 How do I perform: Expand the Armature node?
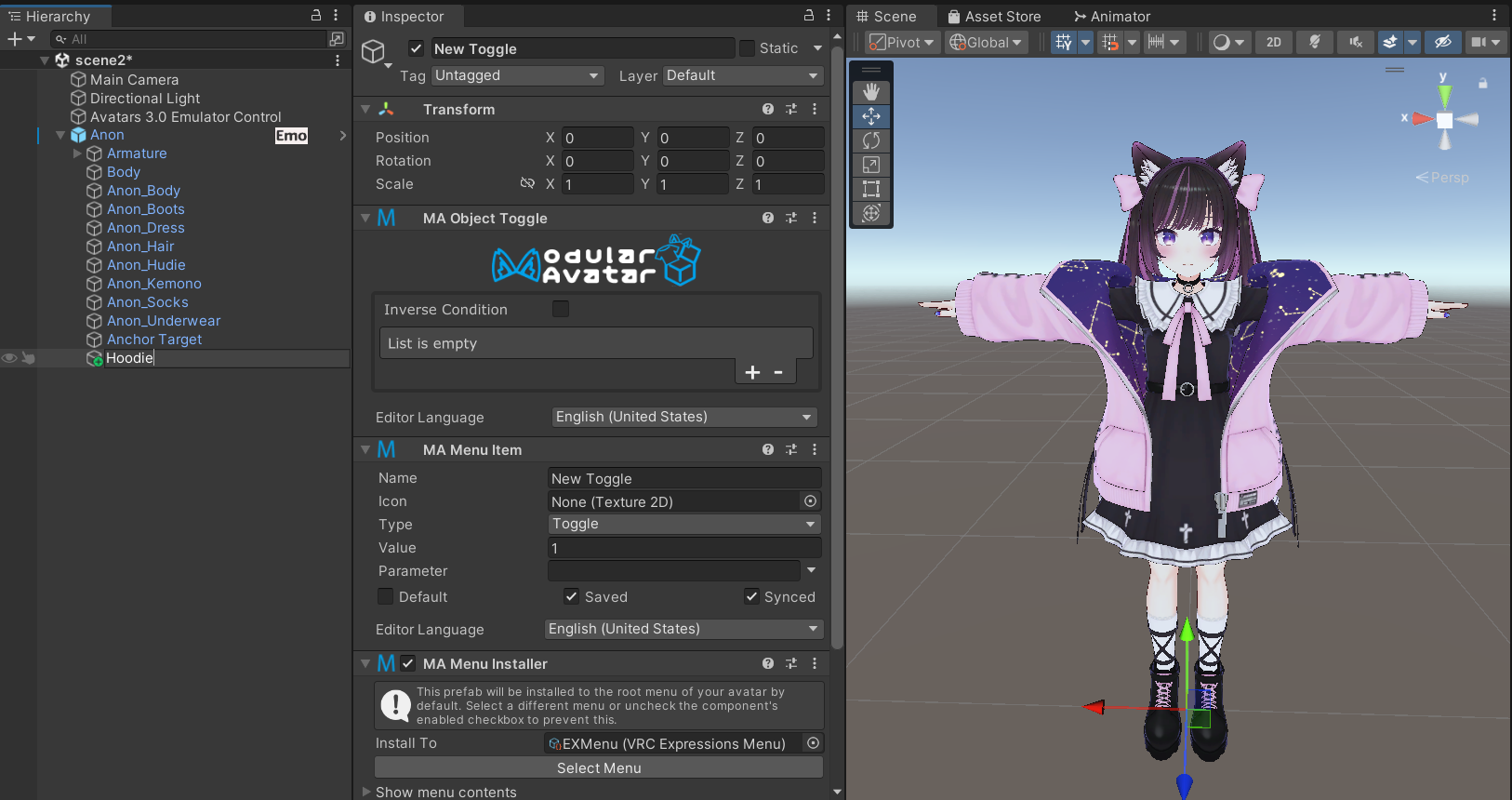tap(77, 153)
